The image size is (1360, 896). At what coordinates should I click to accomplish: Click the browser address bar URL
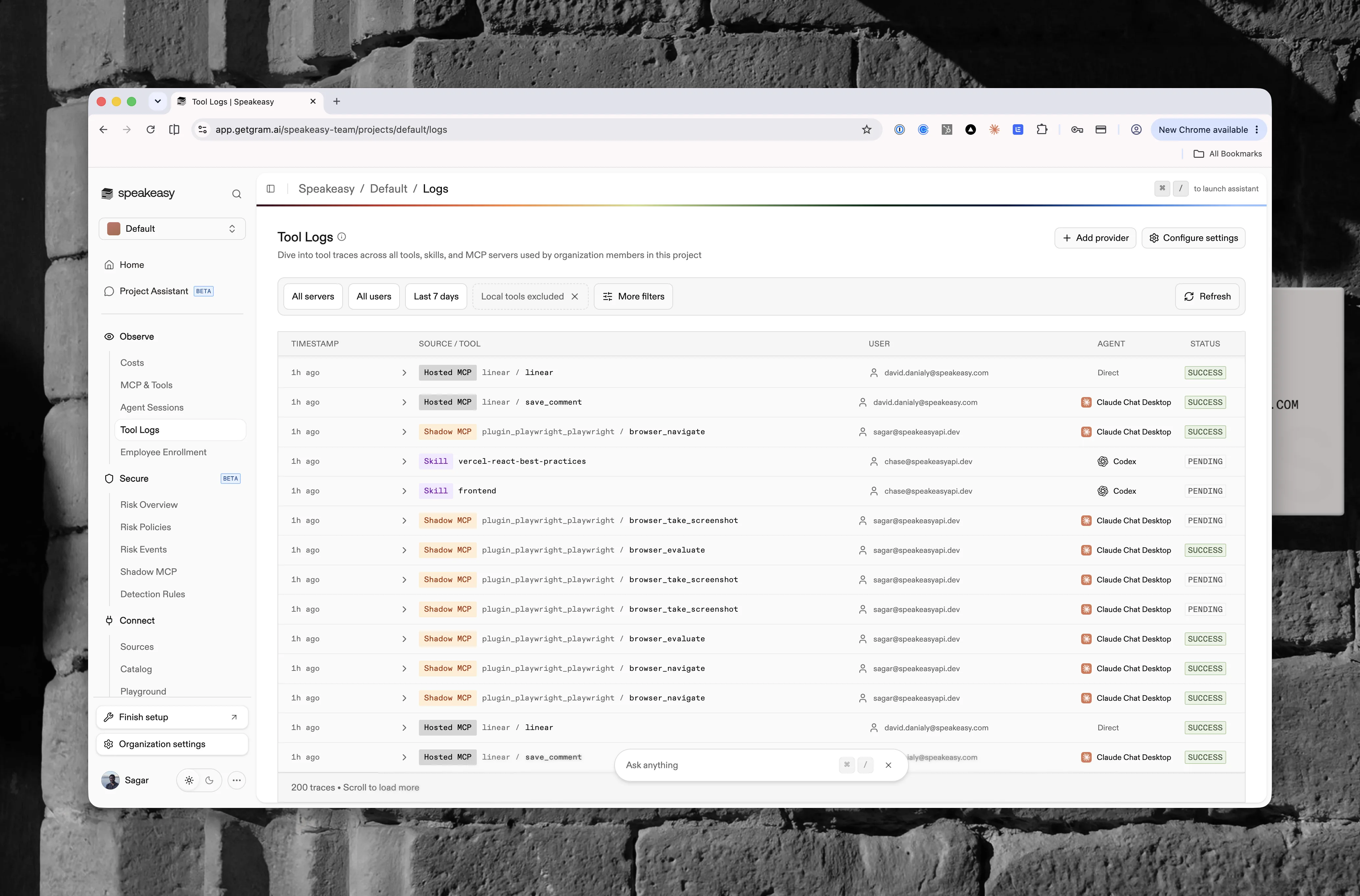[331, 130]
